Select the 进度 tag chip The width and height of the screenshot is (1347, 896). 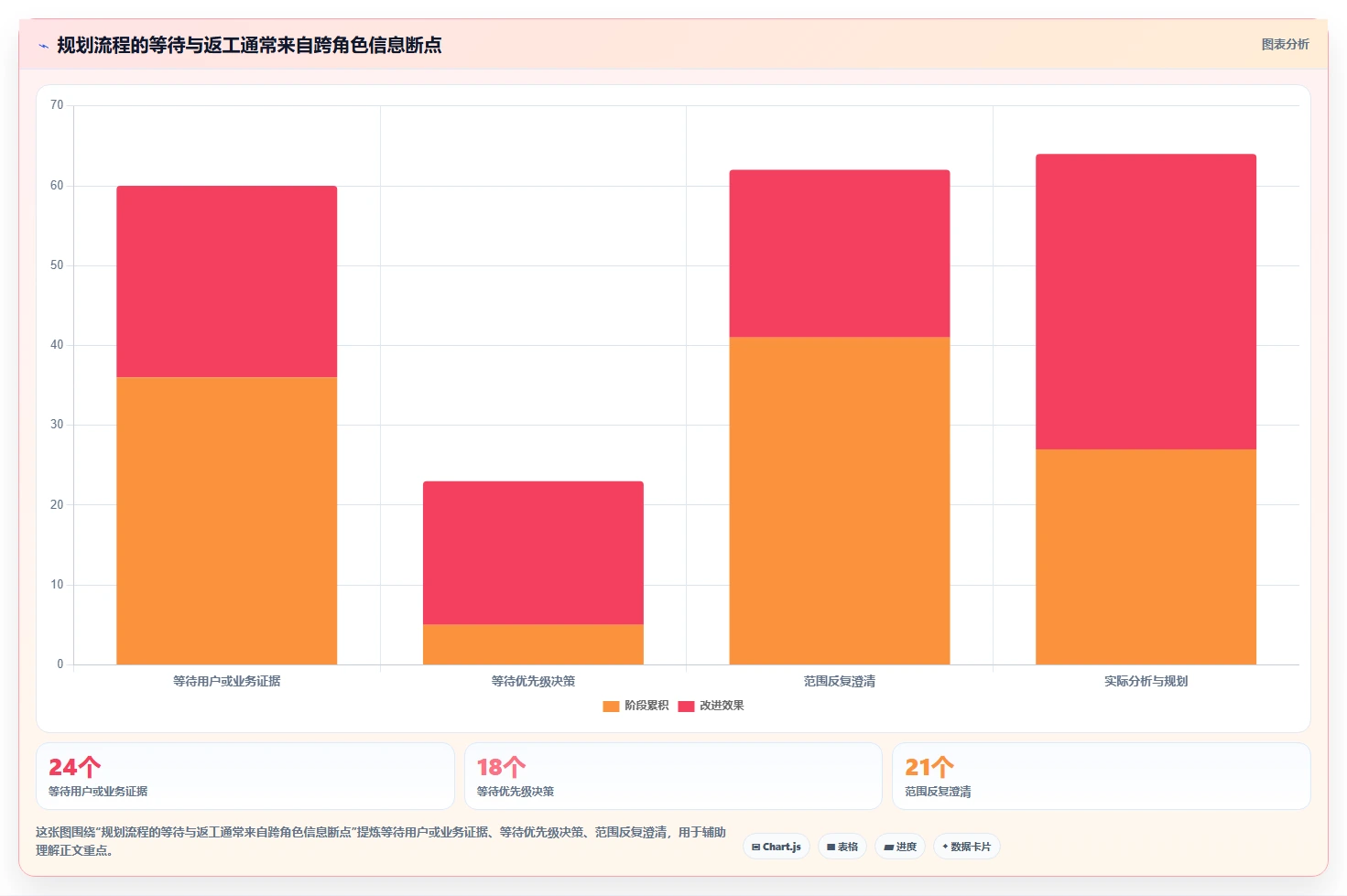pos(900,847)
